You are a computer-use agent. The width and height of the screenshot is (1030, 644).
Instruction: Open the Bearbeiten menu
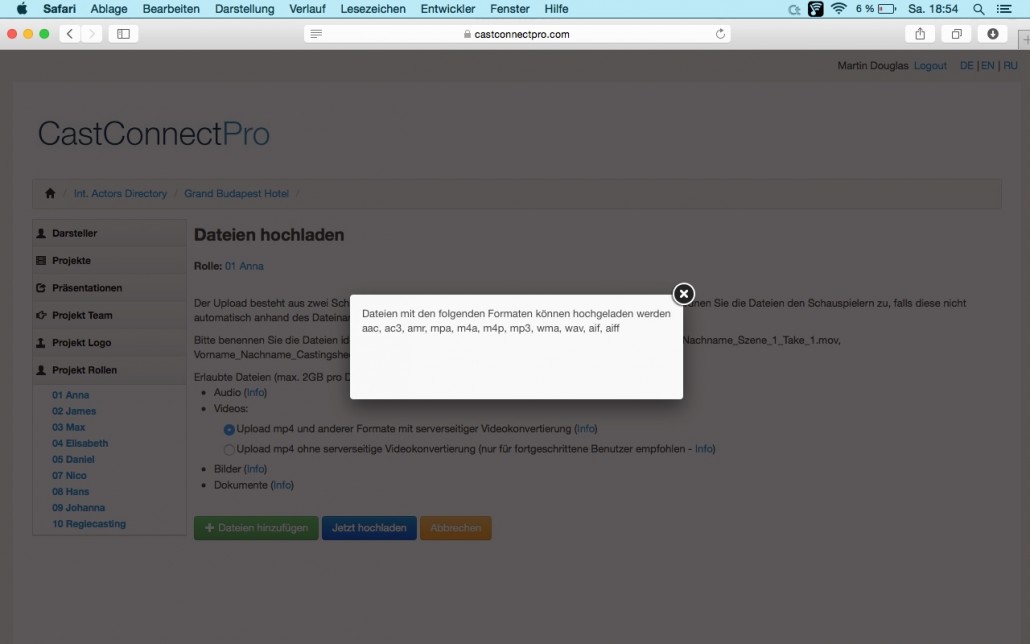[x=171, y=9]
